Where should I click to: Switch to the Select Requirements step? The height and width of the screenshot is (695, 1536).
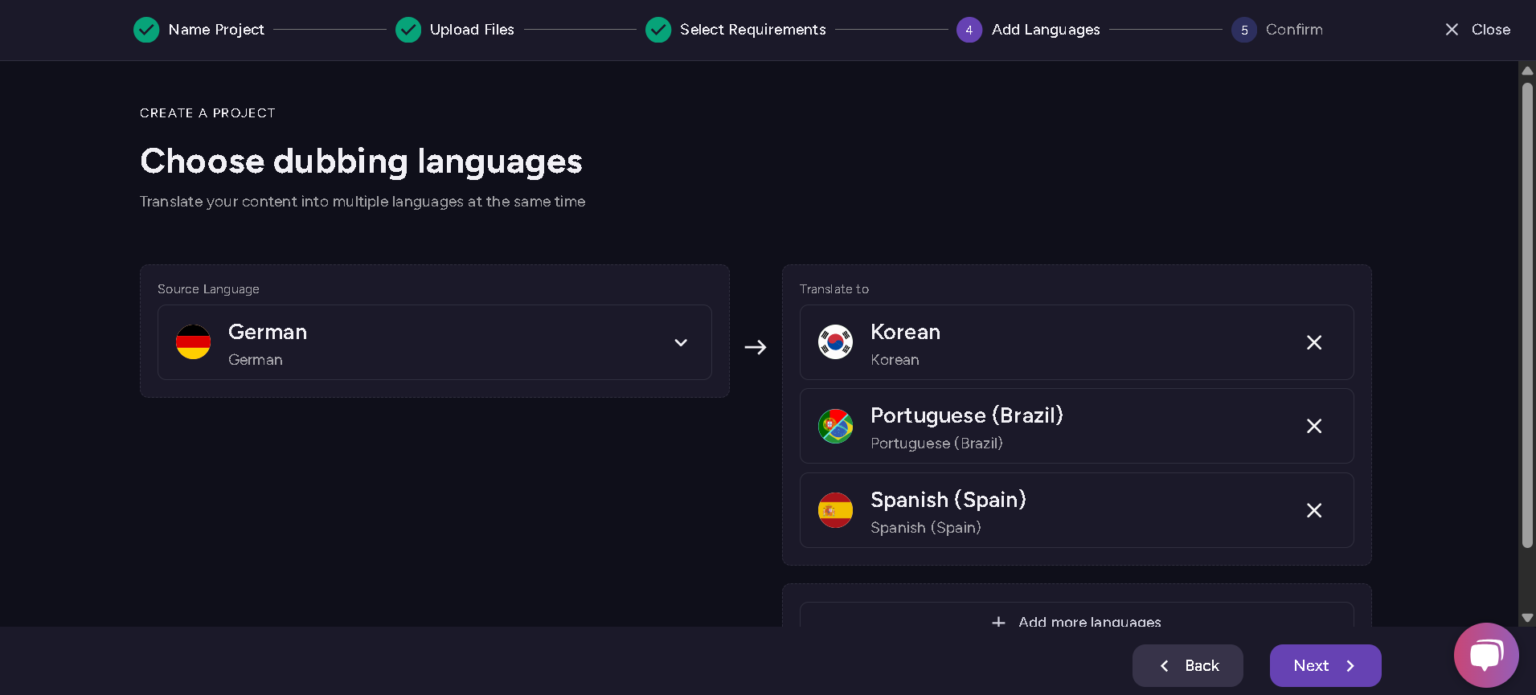(x=658, y=30)
